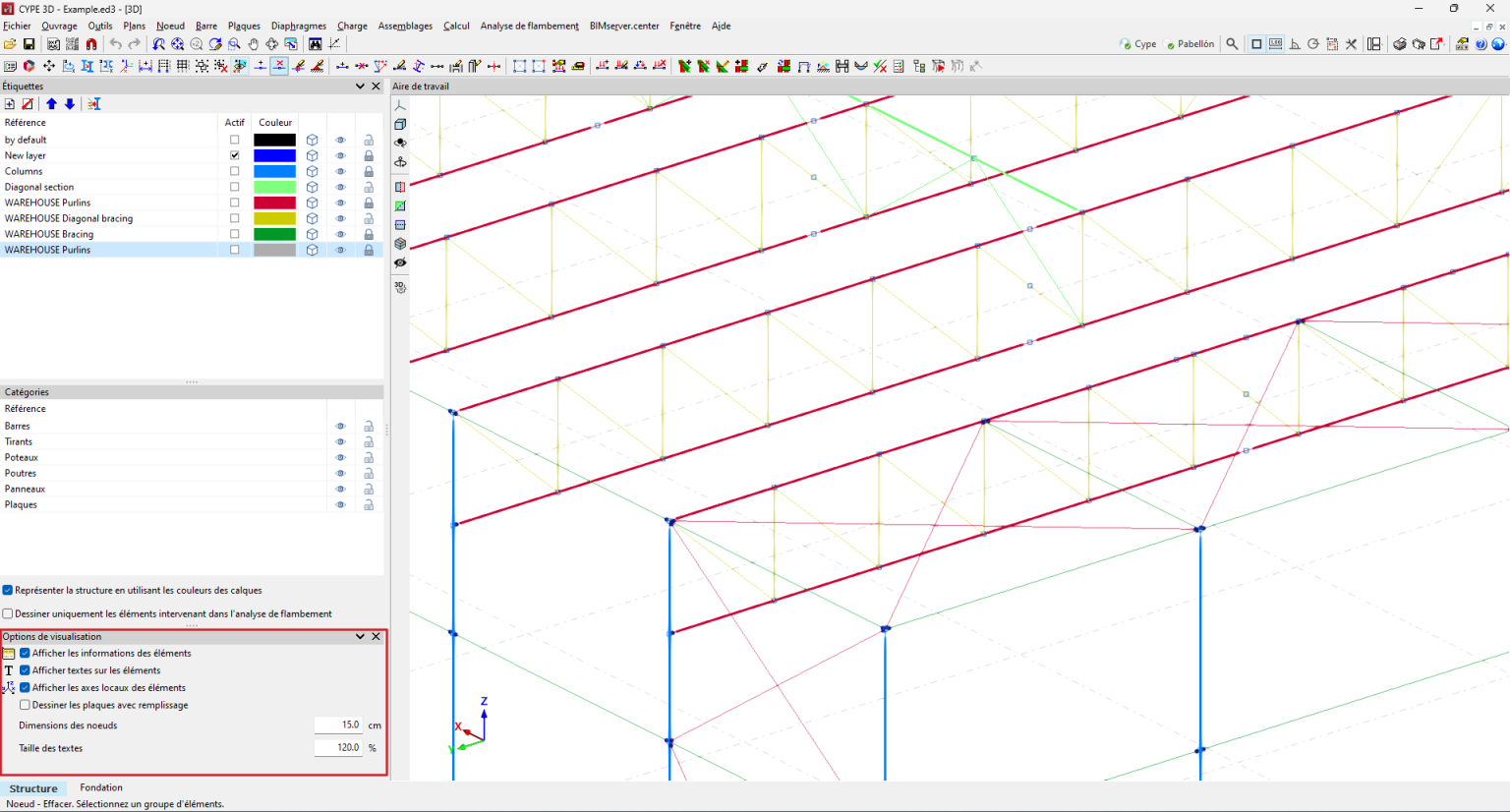Image resolution: width=1510 pixels, height=812 pixels.
Task: Click the blue help question mark icon
Action: pyautogui.click(x=1481, y=44)
